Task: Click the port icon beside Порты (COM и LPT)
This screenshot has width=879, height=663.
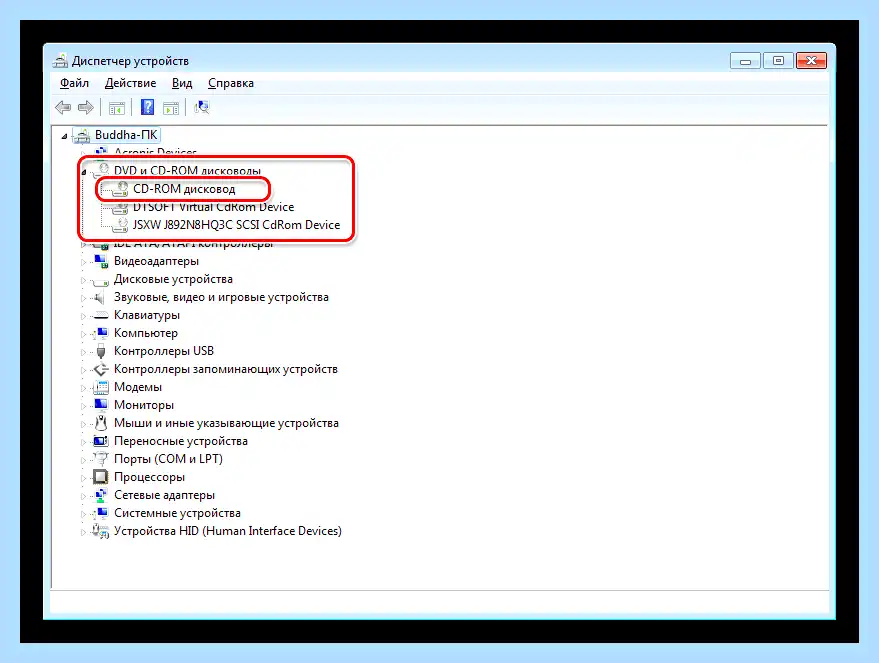Action: (x=101, y=459)
